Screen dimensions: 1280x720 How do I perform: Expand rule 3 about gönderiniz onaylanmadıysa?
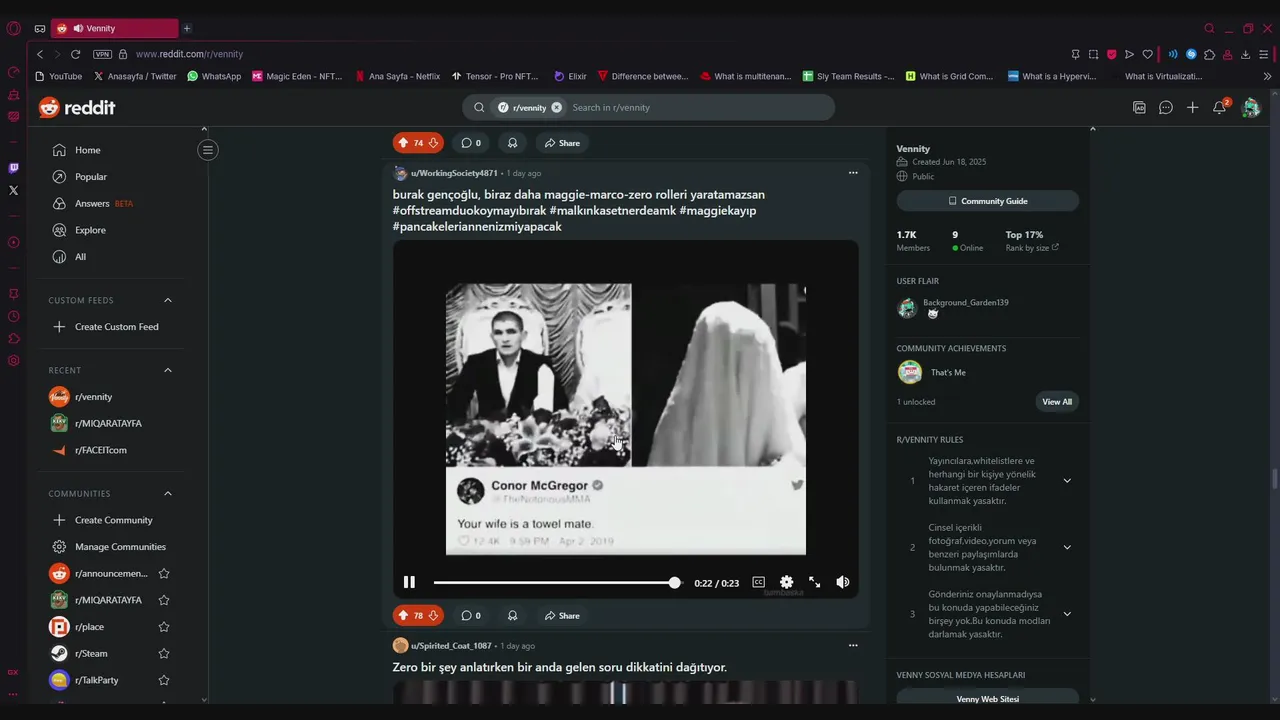pos(1067,614)
